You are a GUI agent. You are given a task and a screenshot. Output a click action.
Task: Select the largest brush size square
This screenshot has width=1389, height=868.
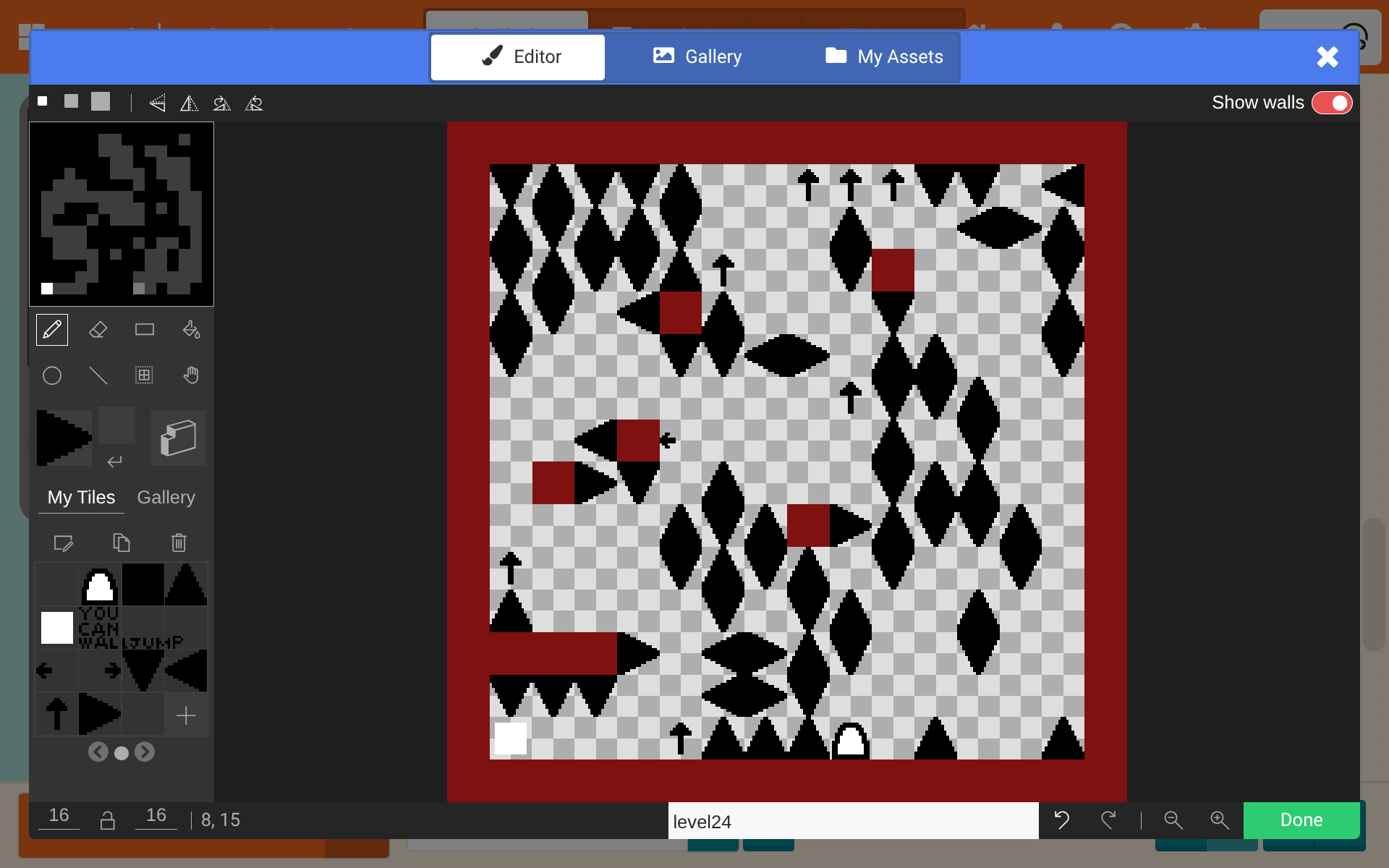click(101, 101)
